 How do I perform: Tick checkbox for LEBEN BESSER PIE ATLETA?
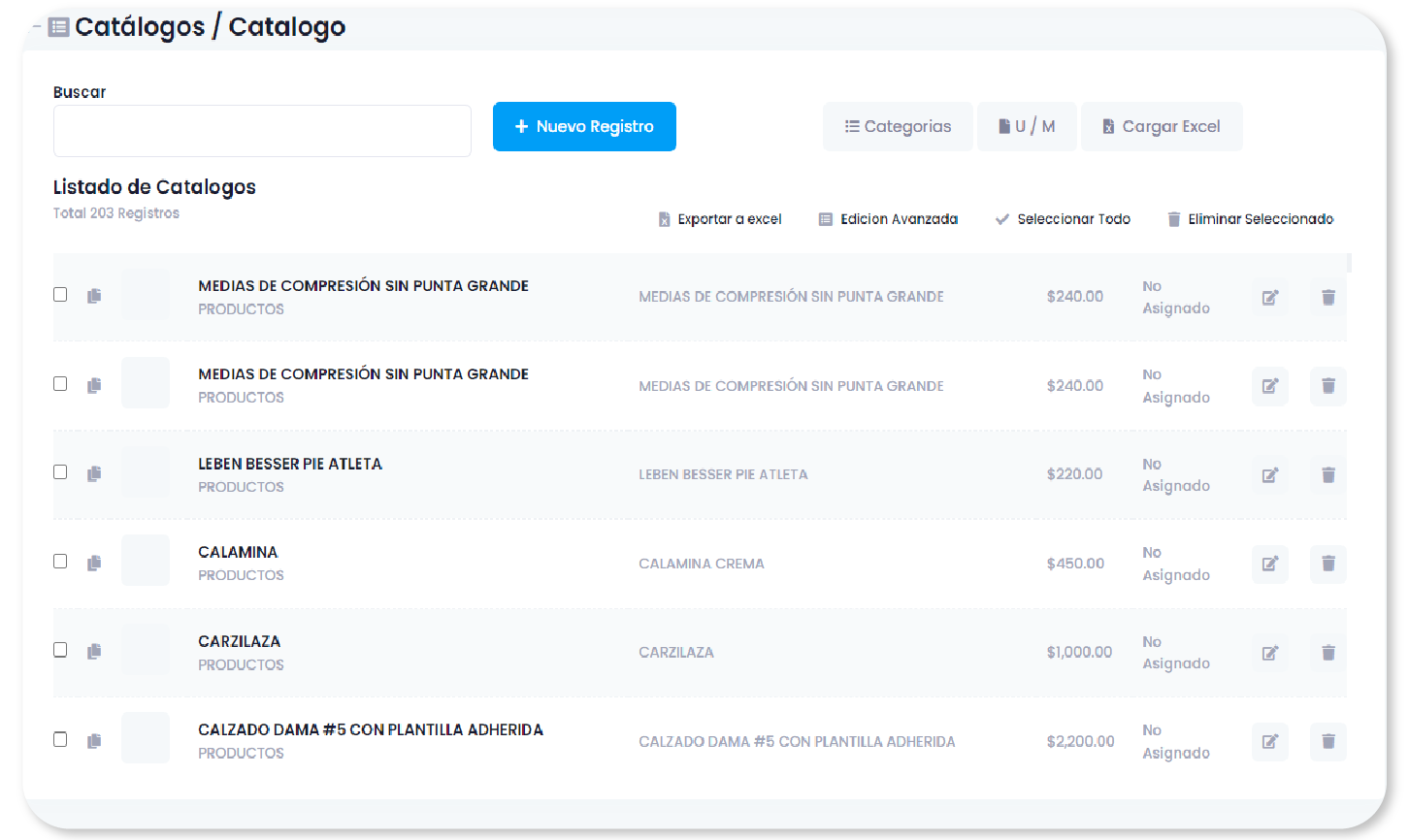(60, 472)
